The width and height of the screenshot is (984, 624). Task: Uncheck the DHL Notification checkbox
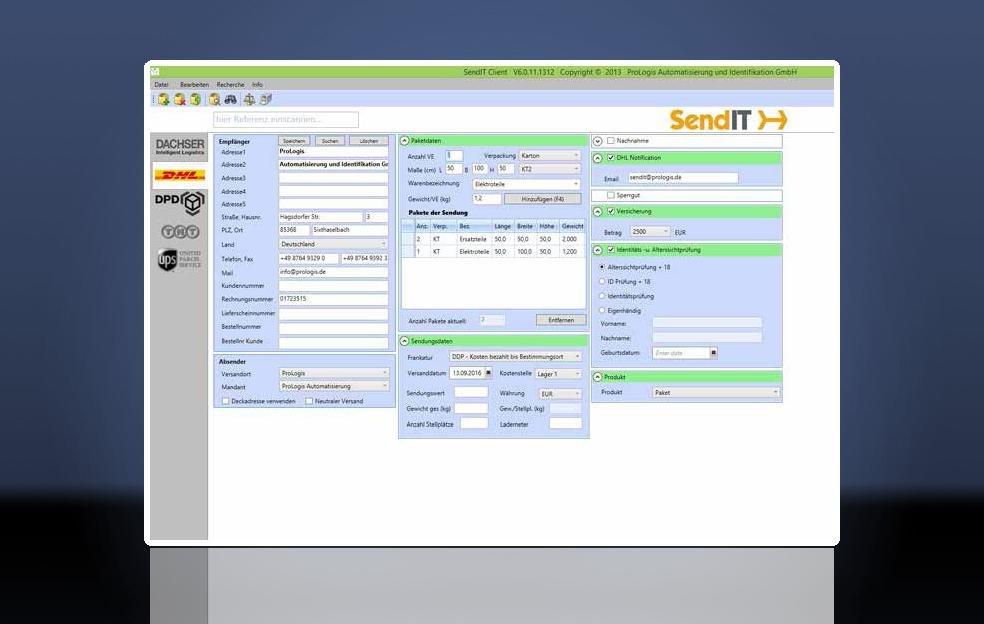[x=611, y=158]
